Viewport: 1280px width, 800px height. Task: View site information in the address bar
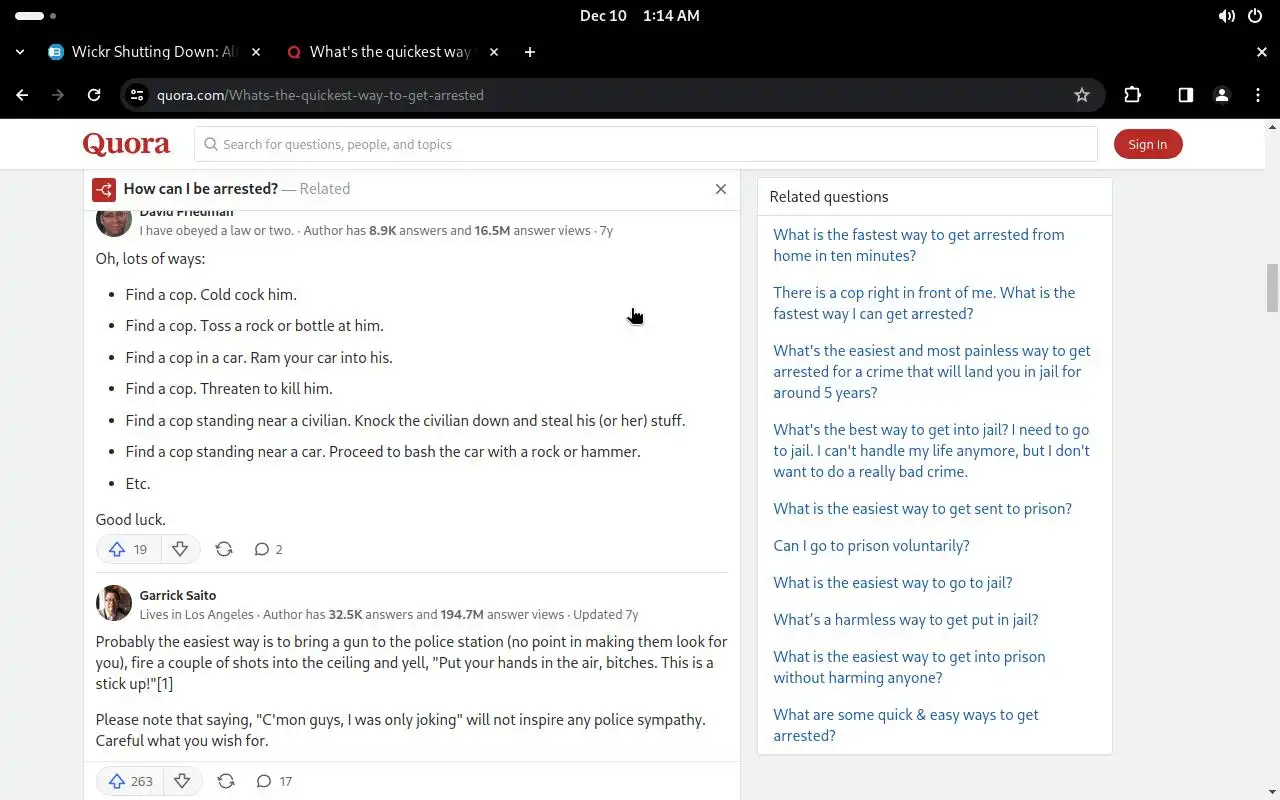(137, 95)
